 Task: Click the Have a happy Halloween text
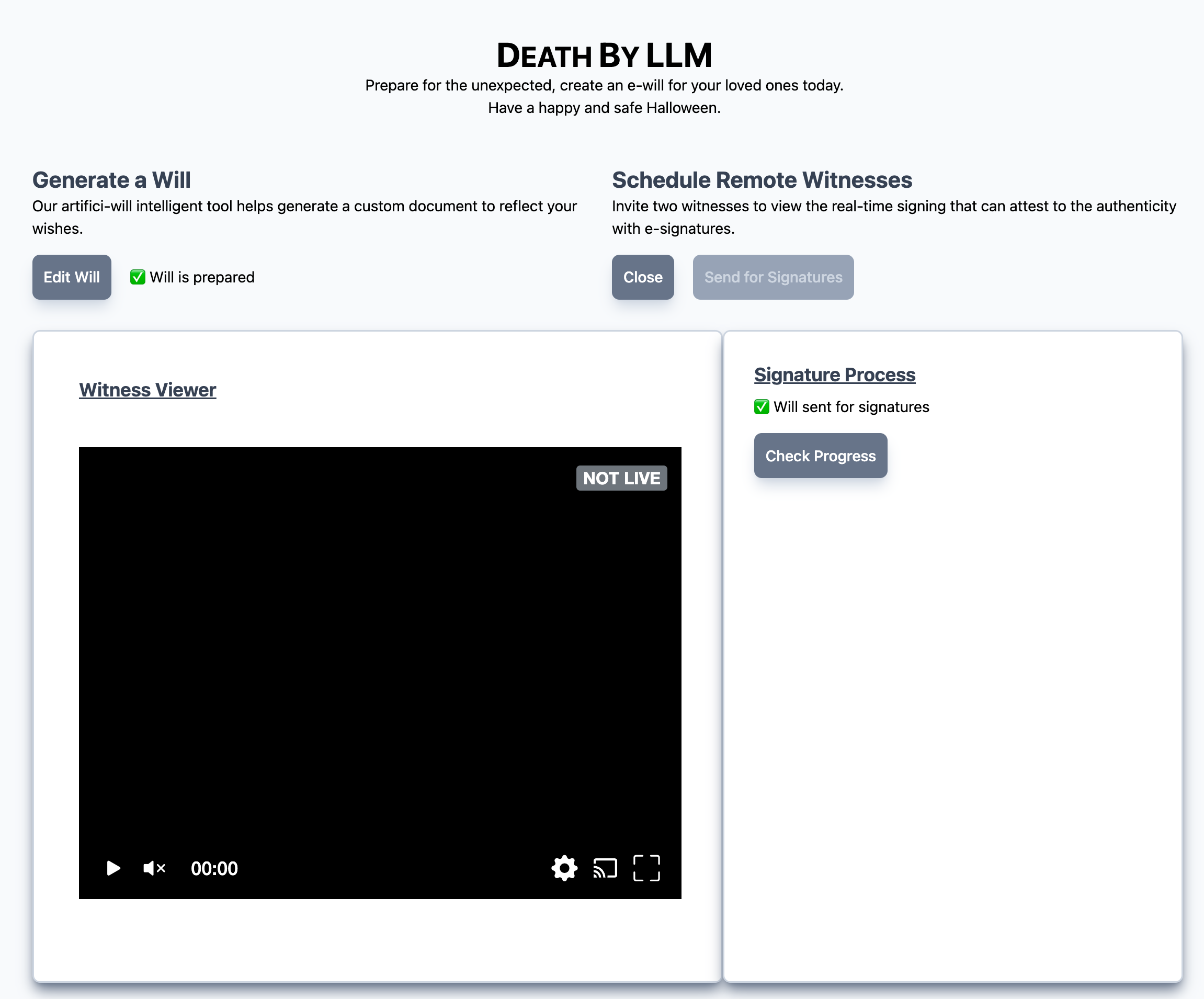coord(604,108)
